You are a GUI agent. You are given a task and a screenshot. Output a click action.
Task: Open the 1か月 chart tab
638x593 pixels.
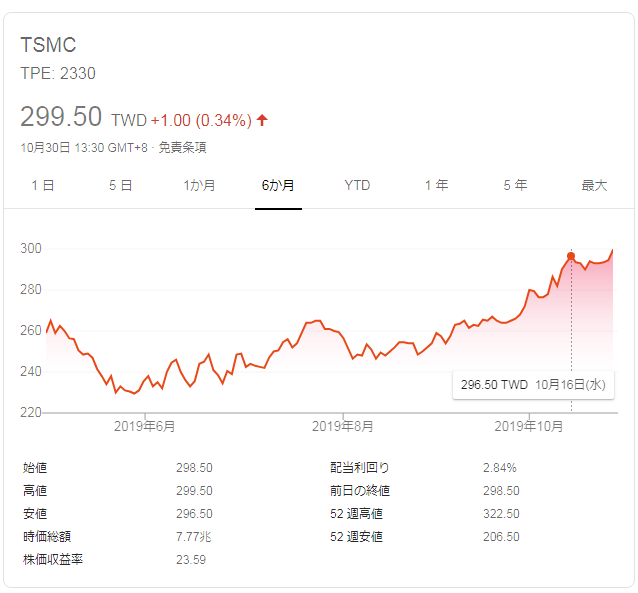click(200, 185)
